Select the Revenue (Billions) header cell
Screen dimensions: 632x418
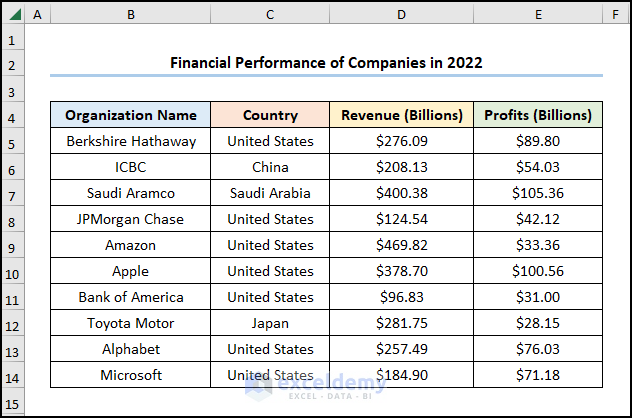pos(401,115)
